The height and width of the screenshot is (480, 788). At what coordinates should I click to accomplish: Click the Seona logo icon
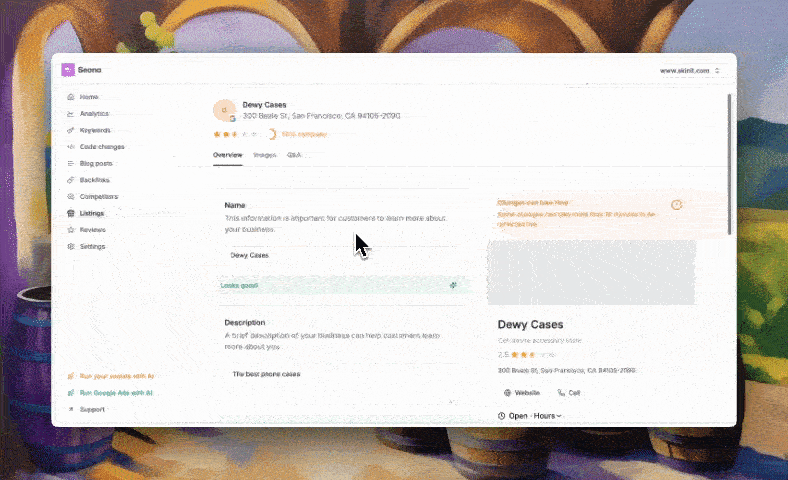(68, 70)
